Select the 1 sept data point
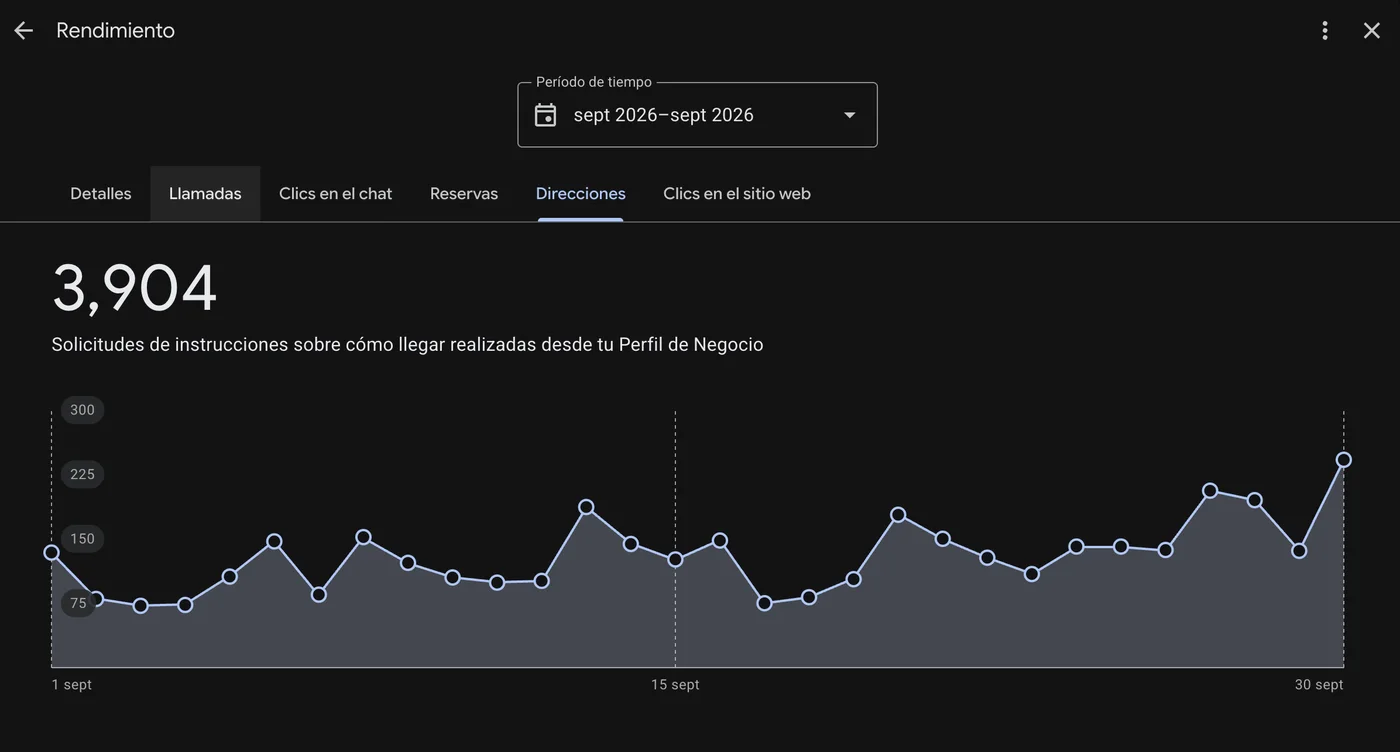The height and width of the screenshot is (752, 1400). (52, 552)
